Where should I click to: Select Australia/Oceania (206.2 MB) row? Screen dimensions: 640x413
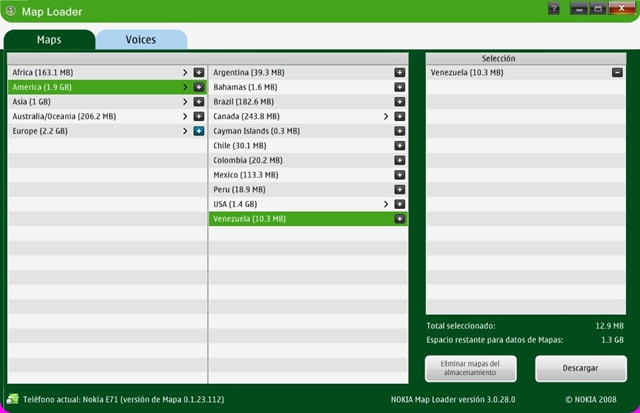(x=107, y=117)
